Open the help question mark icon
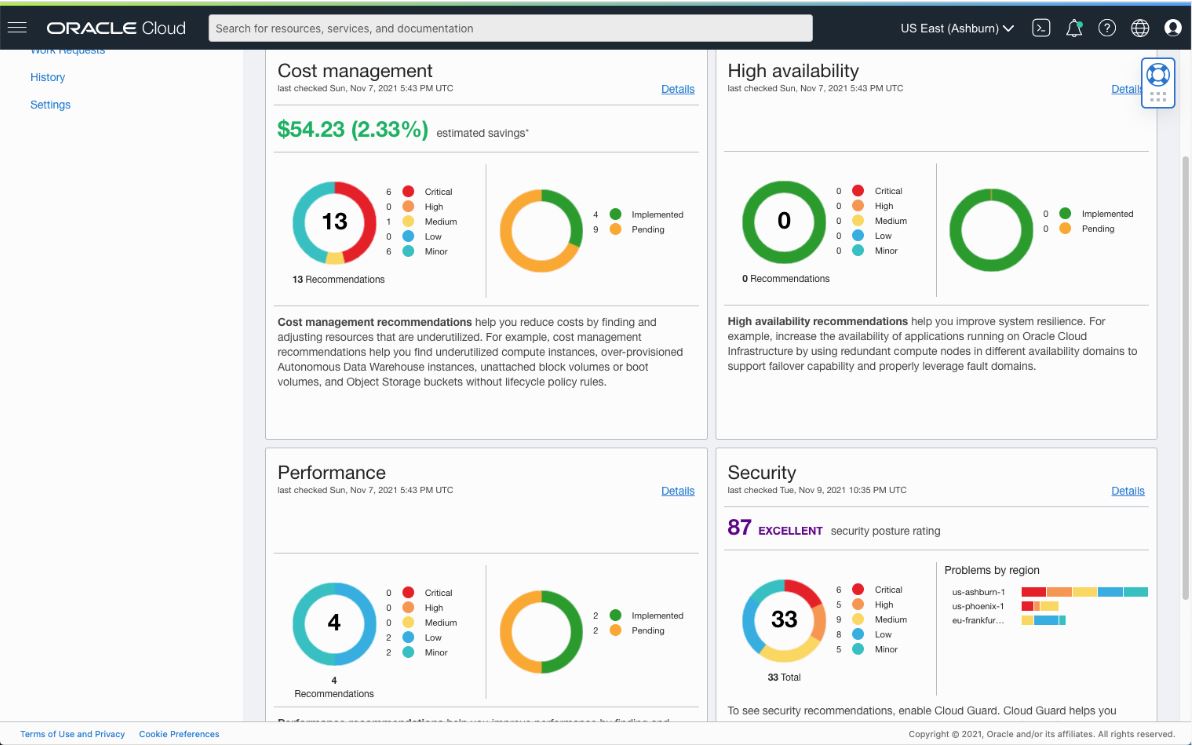The height and width of the screenshot is (746, 1192). (1107, 28)
